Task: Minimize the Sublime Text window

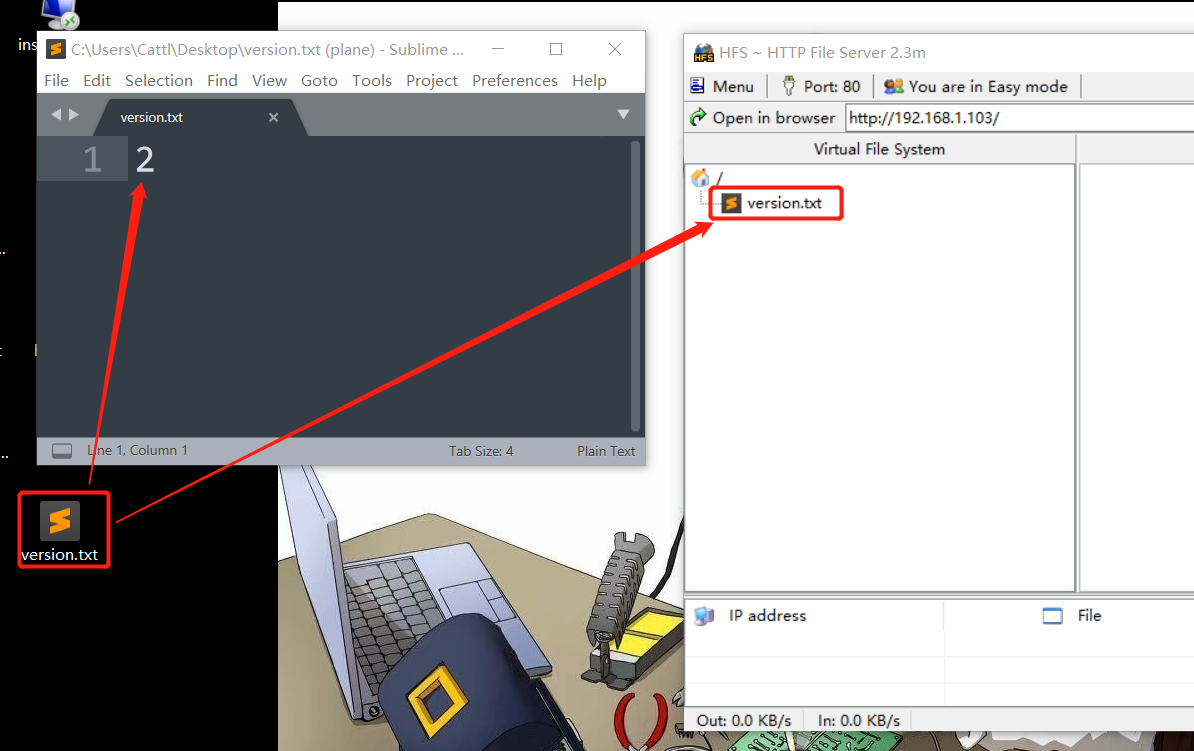Action: pyautogui.click(x=498, y=49)
